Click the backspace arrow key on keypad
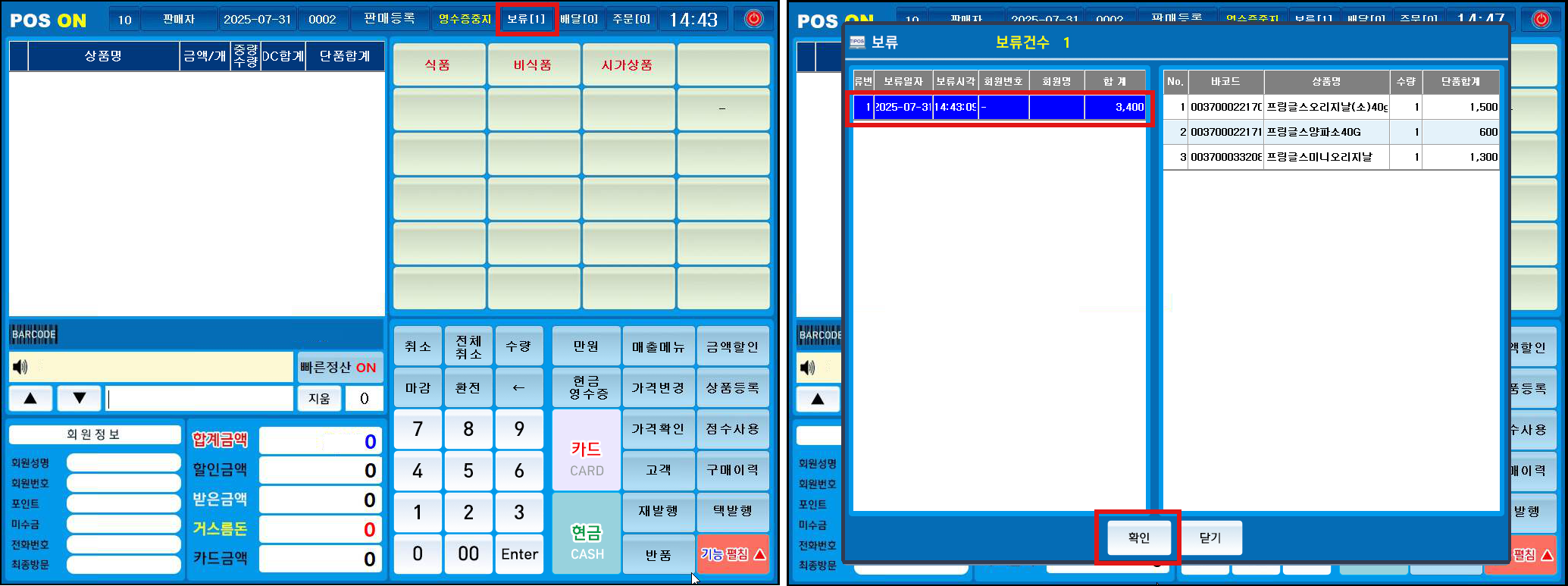This screenshot has width=1568, height=586. tap(518, 387)
